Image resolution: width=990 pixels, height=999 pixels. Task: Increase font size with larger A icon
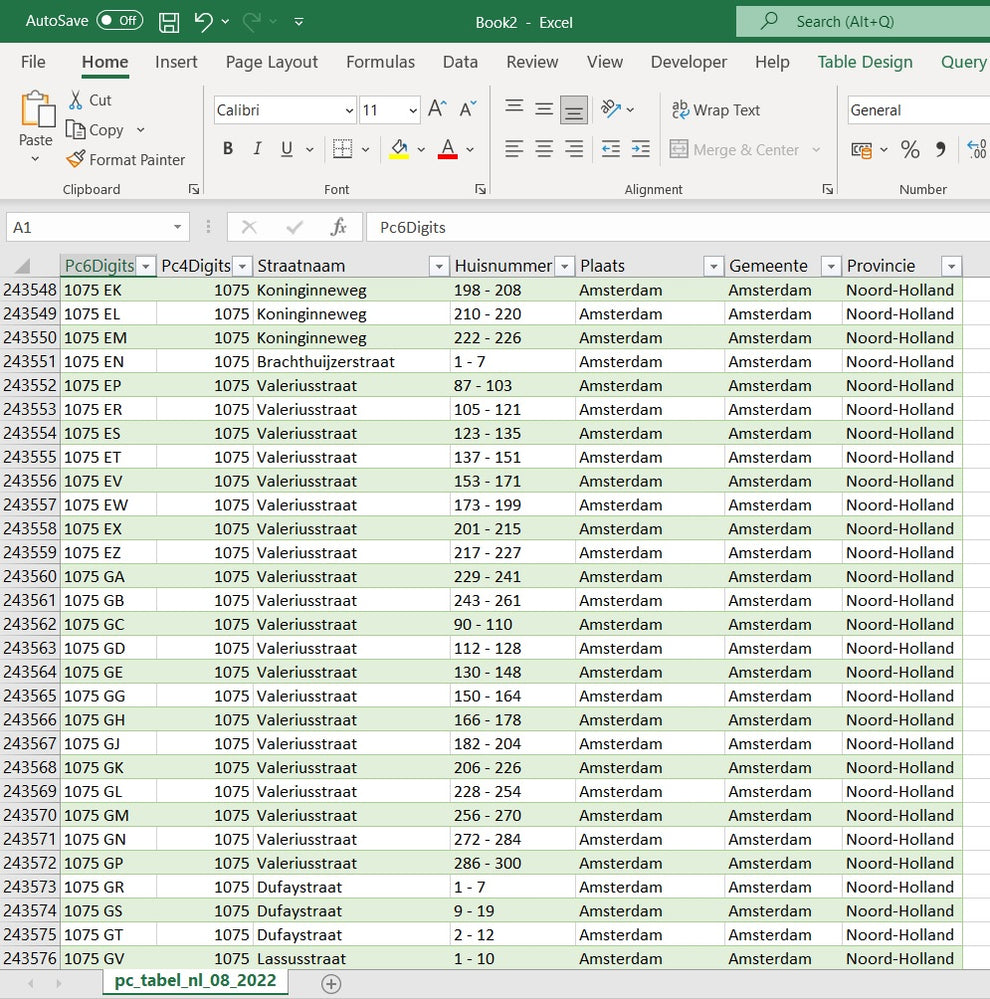(x=437, y=110)
